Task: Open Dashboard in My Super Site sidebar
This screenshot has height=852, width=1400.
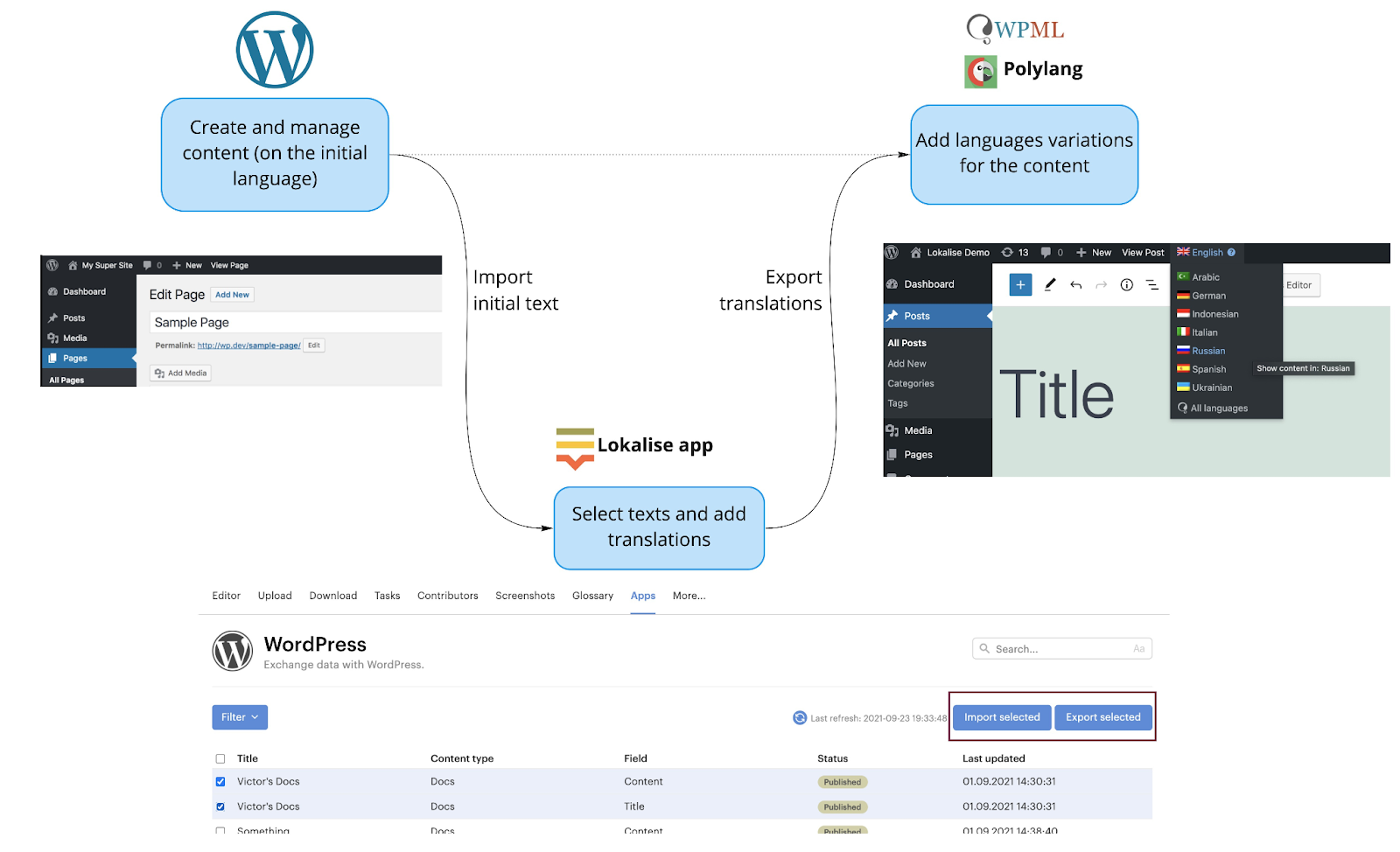Action: (77, 291)
